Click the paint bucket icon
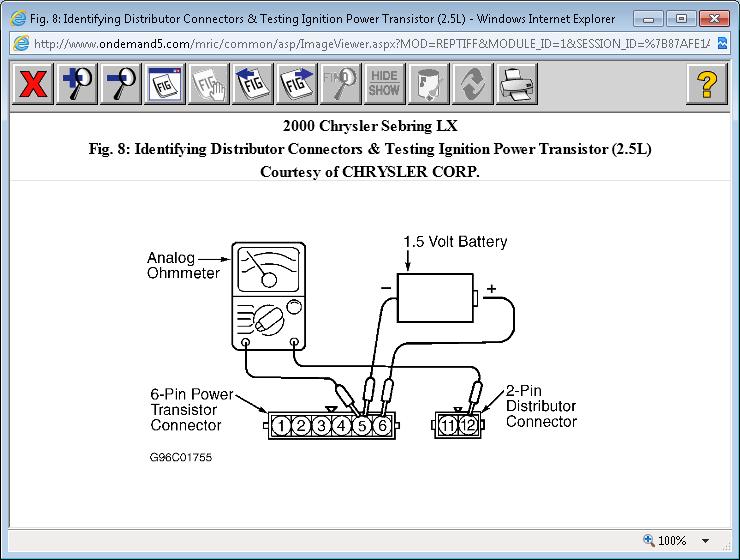Image resolution: width=740 pixels, height=560 pixels. 429,84
